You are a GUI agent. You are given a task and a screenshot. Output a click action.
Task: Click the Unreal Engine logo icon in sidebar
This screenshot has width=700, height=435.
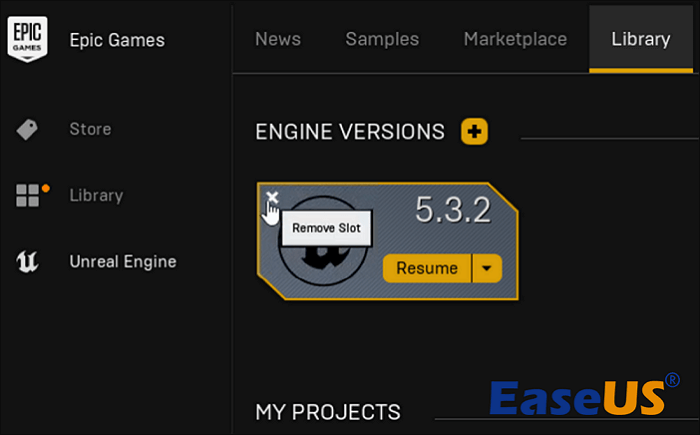coord(27,262)
